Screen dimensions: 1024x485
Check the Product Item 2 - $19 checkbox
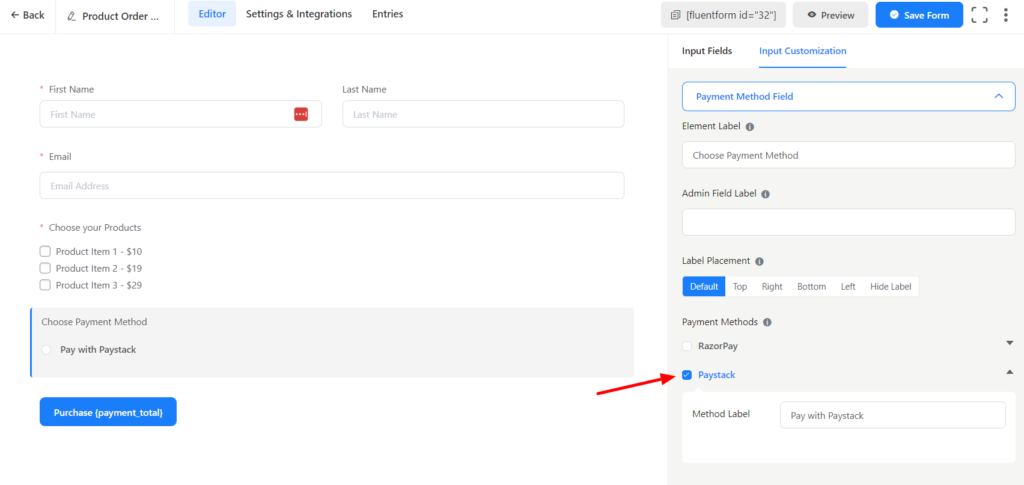tap(45, 268)
